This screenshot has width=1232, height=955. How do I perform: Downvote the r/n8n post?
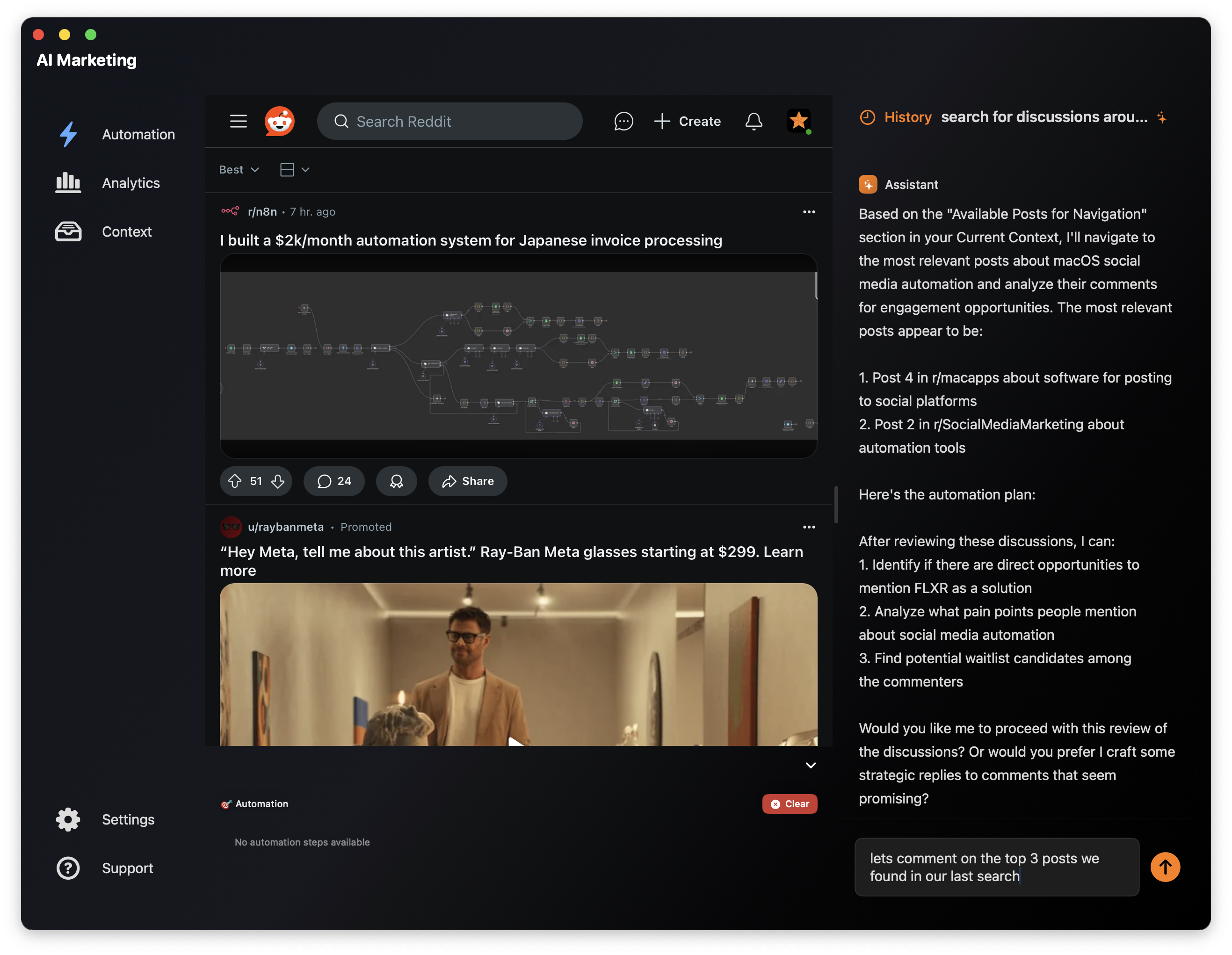coord(277,481)
